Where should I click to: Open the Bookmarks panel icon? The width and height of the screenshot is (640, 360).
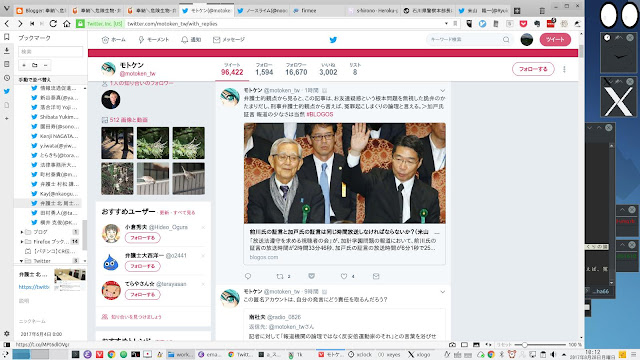[x=7, y=37]
